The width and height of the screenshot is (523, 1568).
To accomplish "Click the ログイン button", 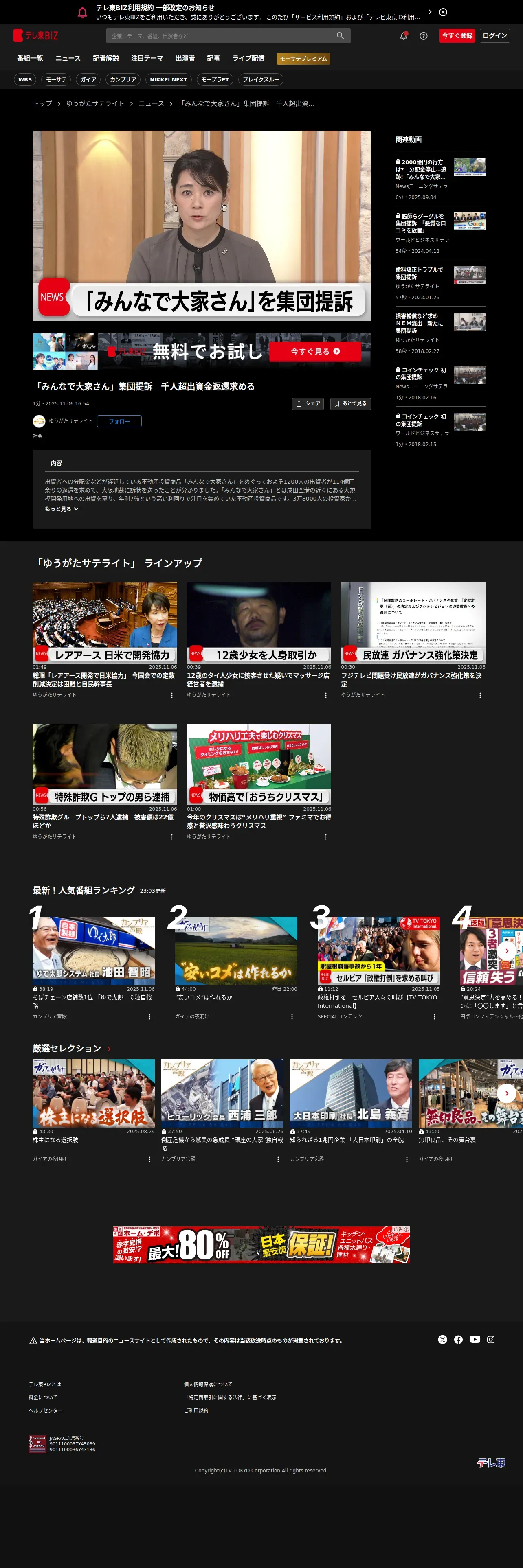I will [x=494, y=36].
